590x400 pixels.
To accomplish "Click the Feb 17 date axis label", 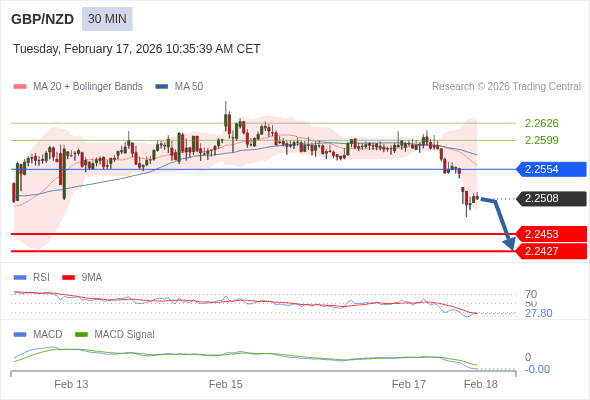I will [x=409, y=384].
